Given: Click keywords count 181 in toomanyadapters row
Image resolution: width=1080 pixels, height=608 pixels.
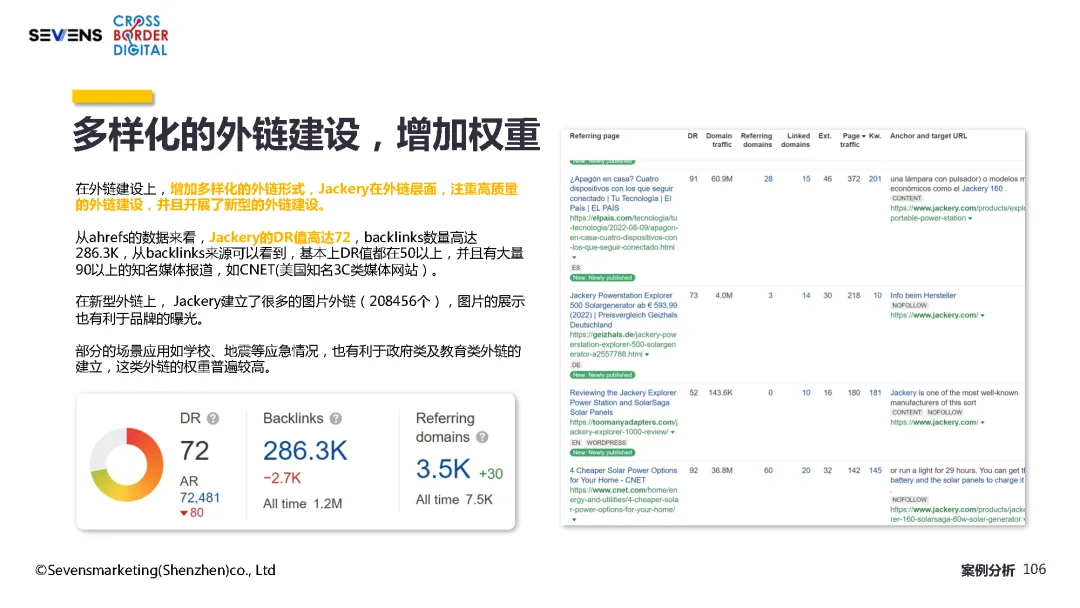Looking at the screenshot, I should [875, 393].
